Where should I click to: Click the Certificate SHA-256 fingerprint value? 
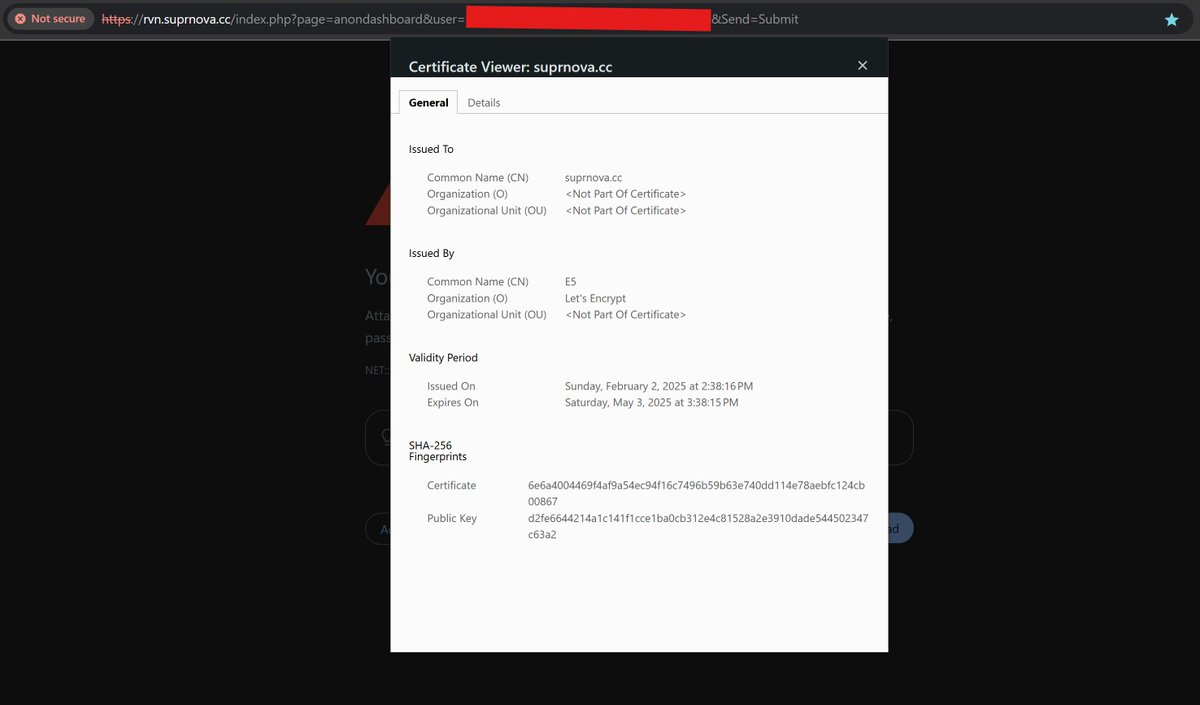point(696,493)
